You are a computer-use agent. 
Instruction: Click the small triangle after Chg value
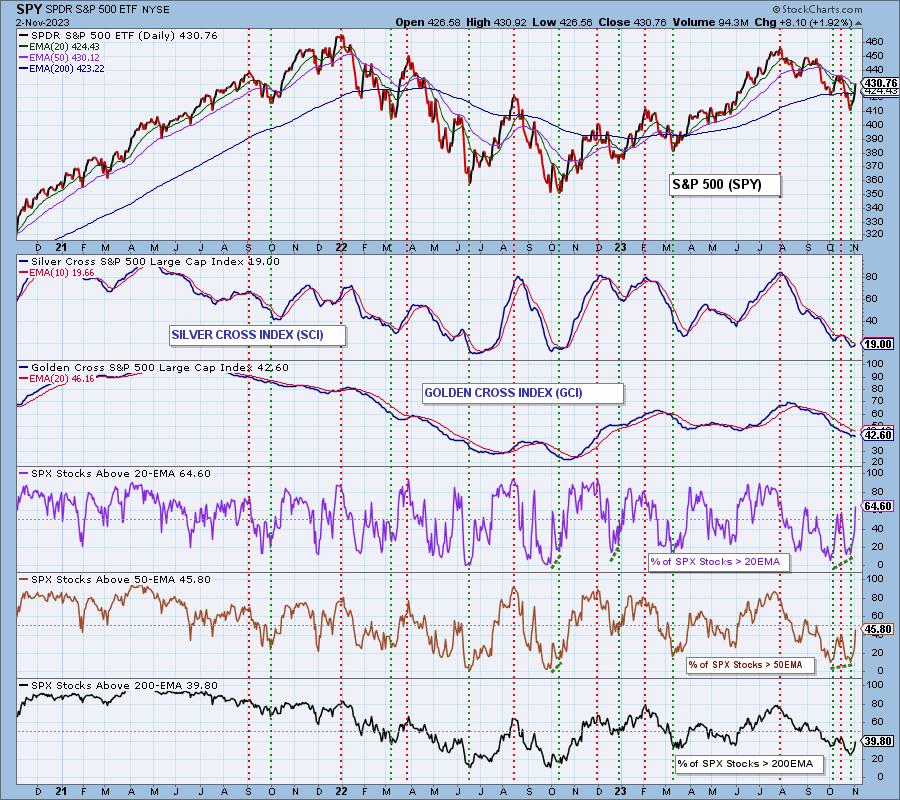coord(858,24)
